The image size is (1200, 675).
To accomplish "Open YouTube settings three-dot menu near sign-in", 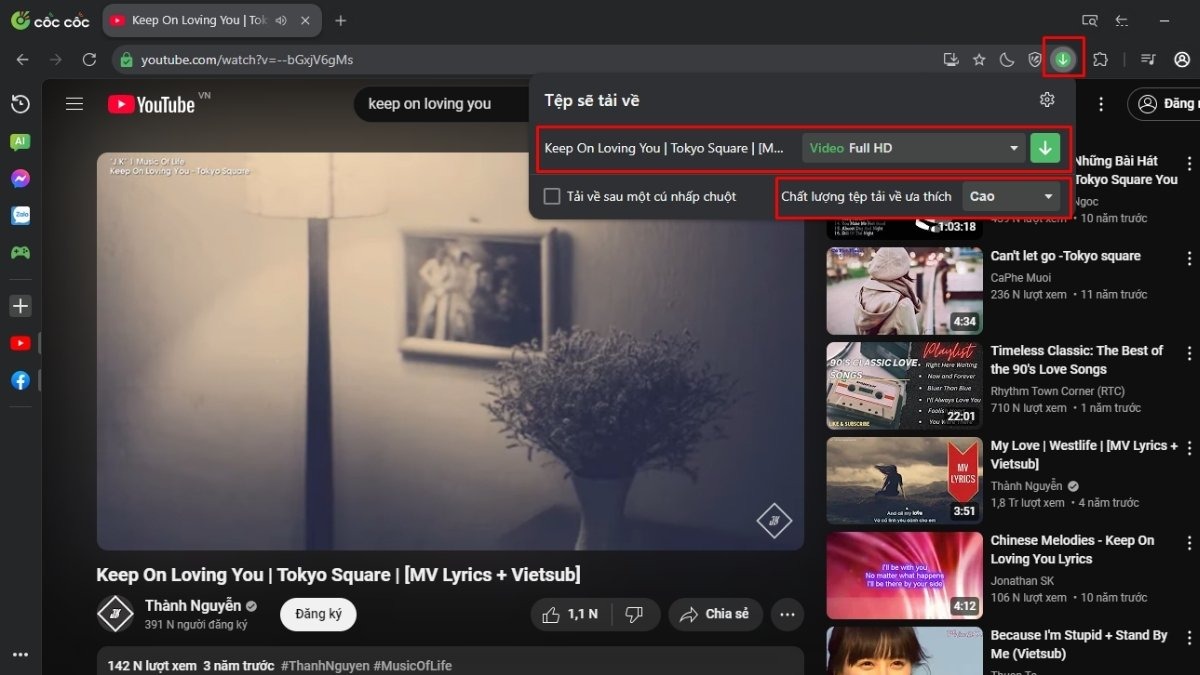I will pyautogui.click(x=1101, y=104).
